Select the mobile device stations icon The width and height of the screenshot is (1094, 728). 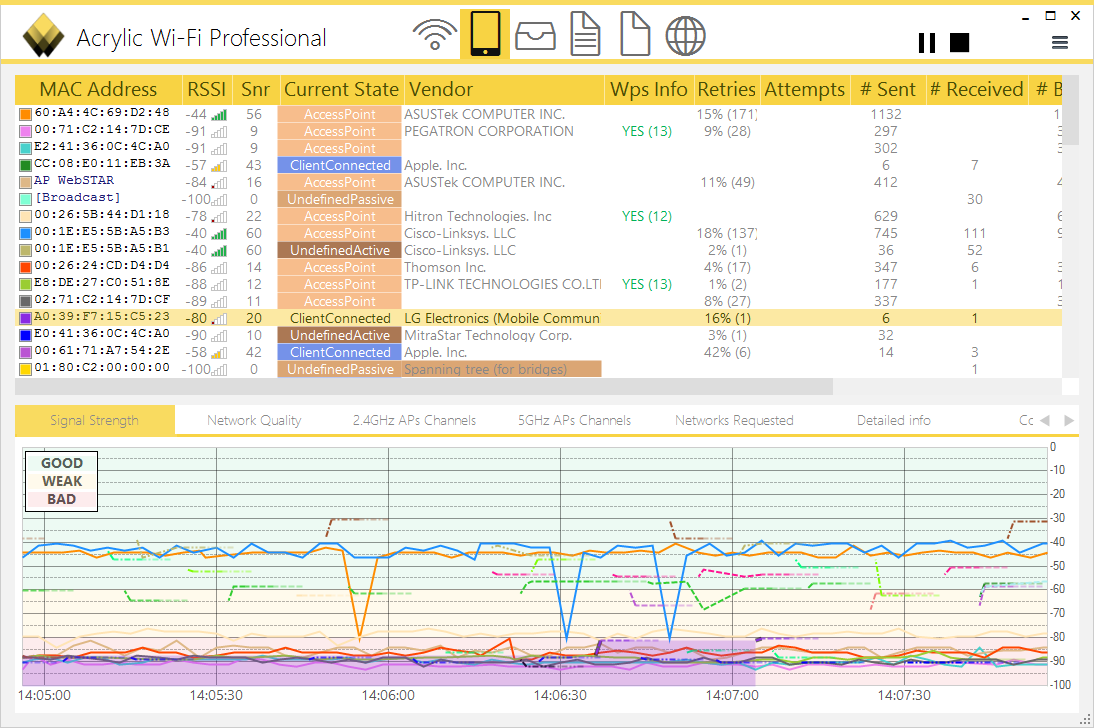tap(485, 35)
